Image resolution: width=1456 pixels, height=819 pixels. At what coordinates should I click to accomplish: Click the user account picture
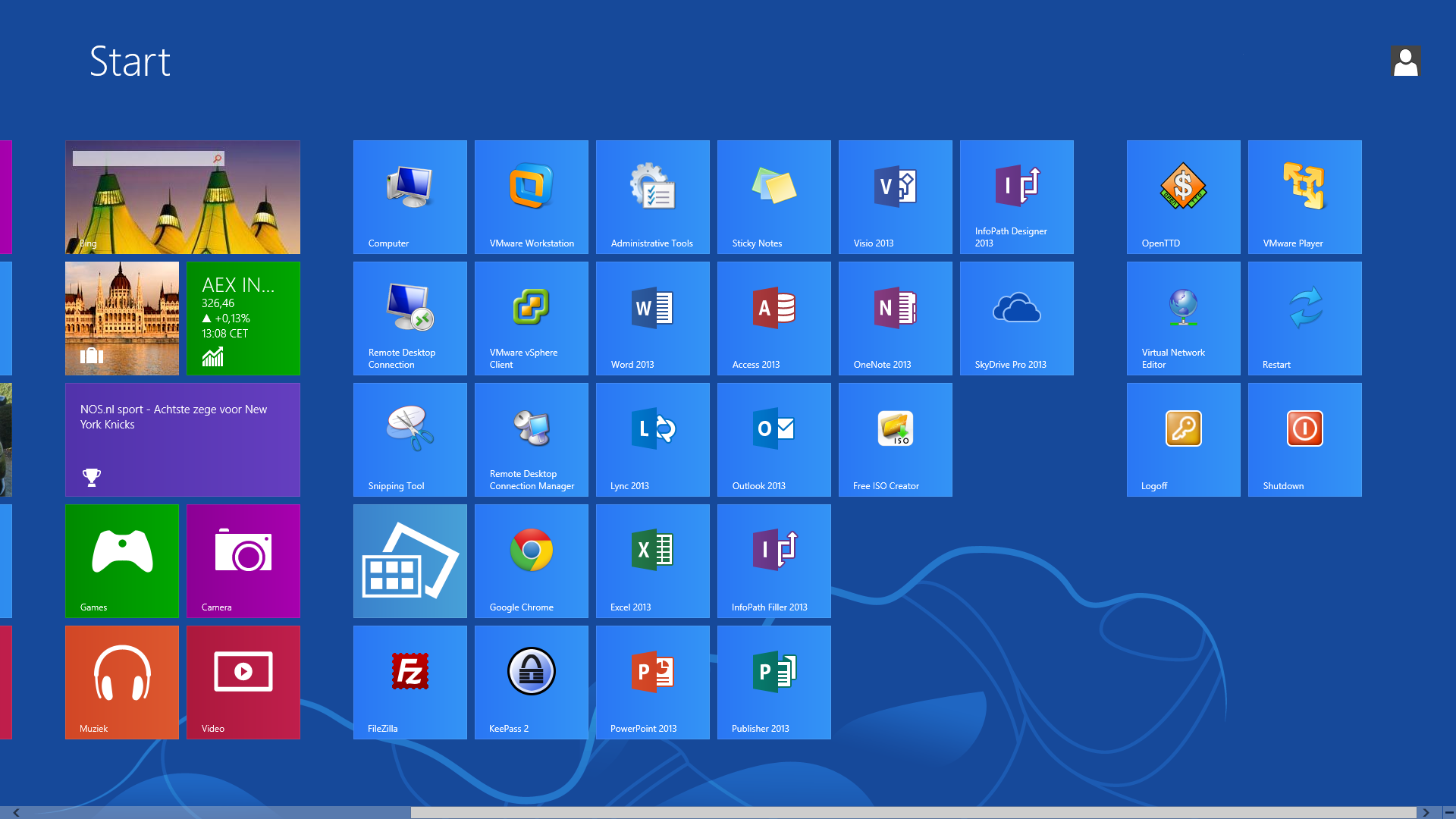[1404, 61]
